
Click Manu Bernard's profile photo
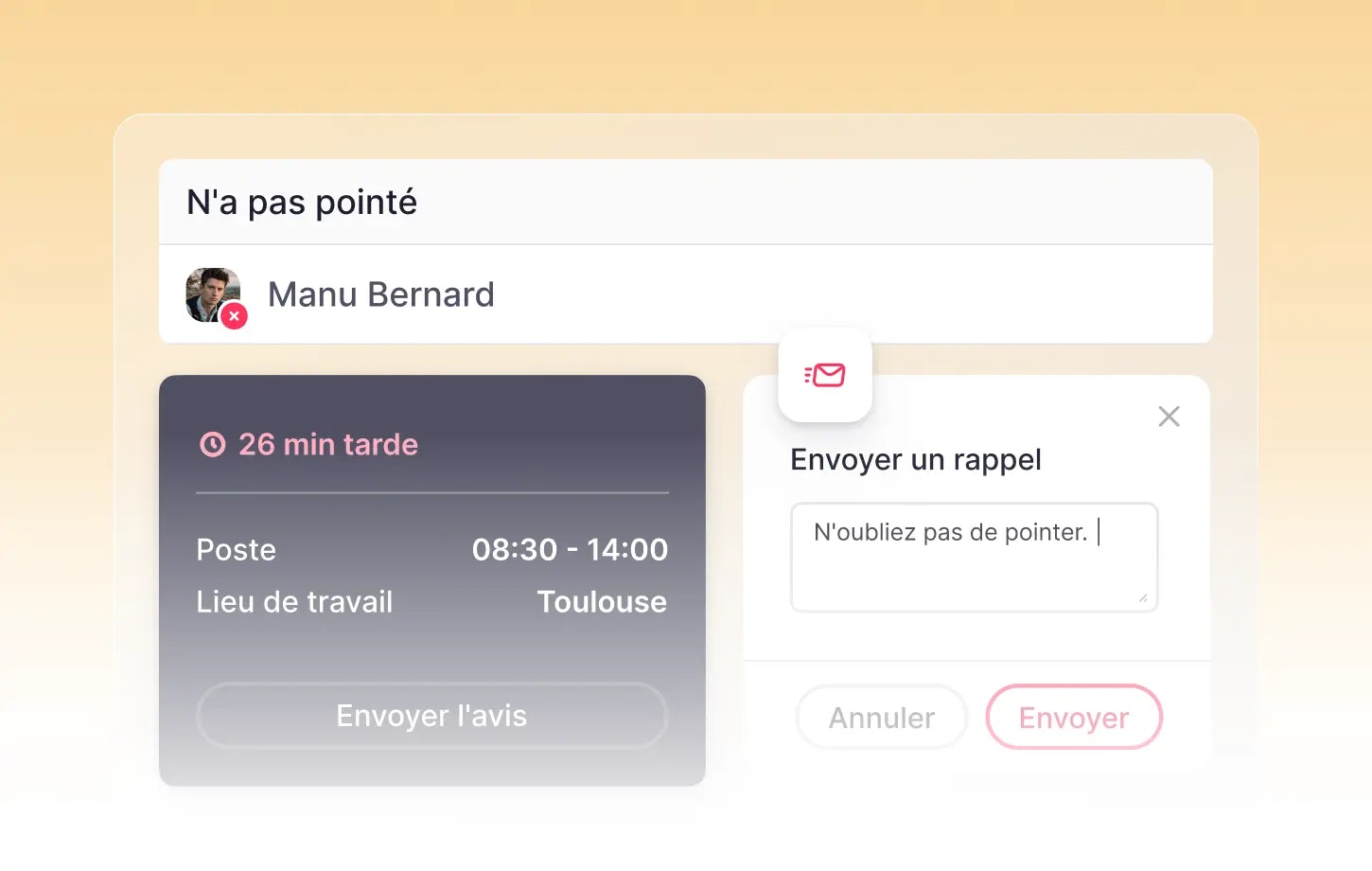pos(210,293)
